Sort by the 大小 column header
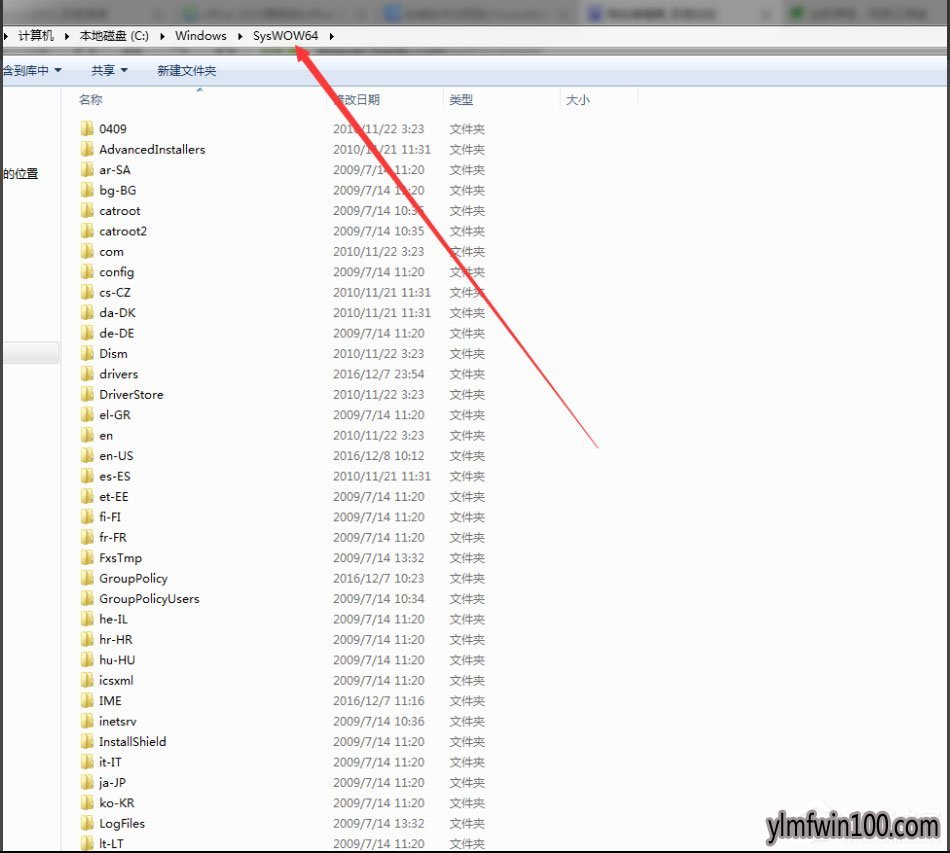This screenshot has width=950, height=853. click(577, 99)
